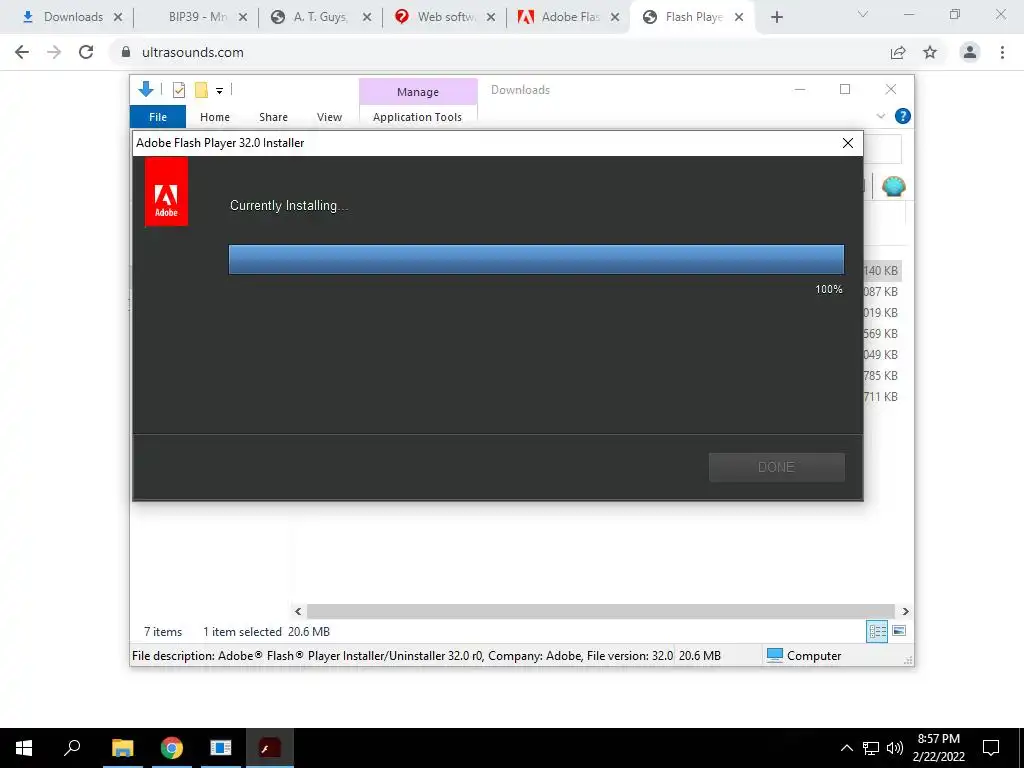Open the clock showing 8:57 PM
The height and width of the screenshot is (768, 1024).
point(938,748)
